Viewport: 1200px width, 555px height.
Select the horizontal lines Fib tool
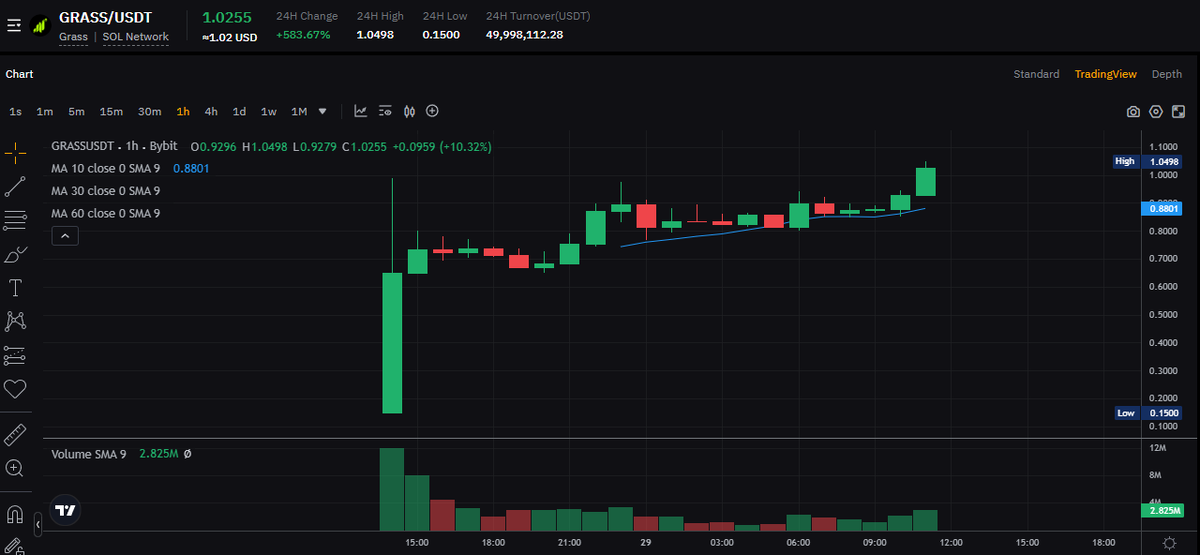pyautogui.click(x=15, y=220)
